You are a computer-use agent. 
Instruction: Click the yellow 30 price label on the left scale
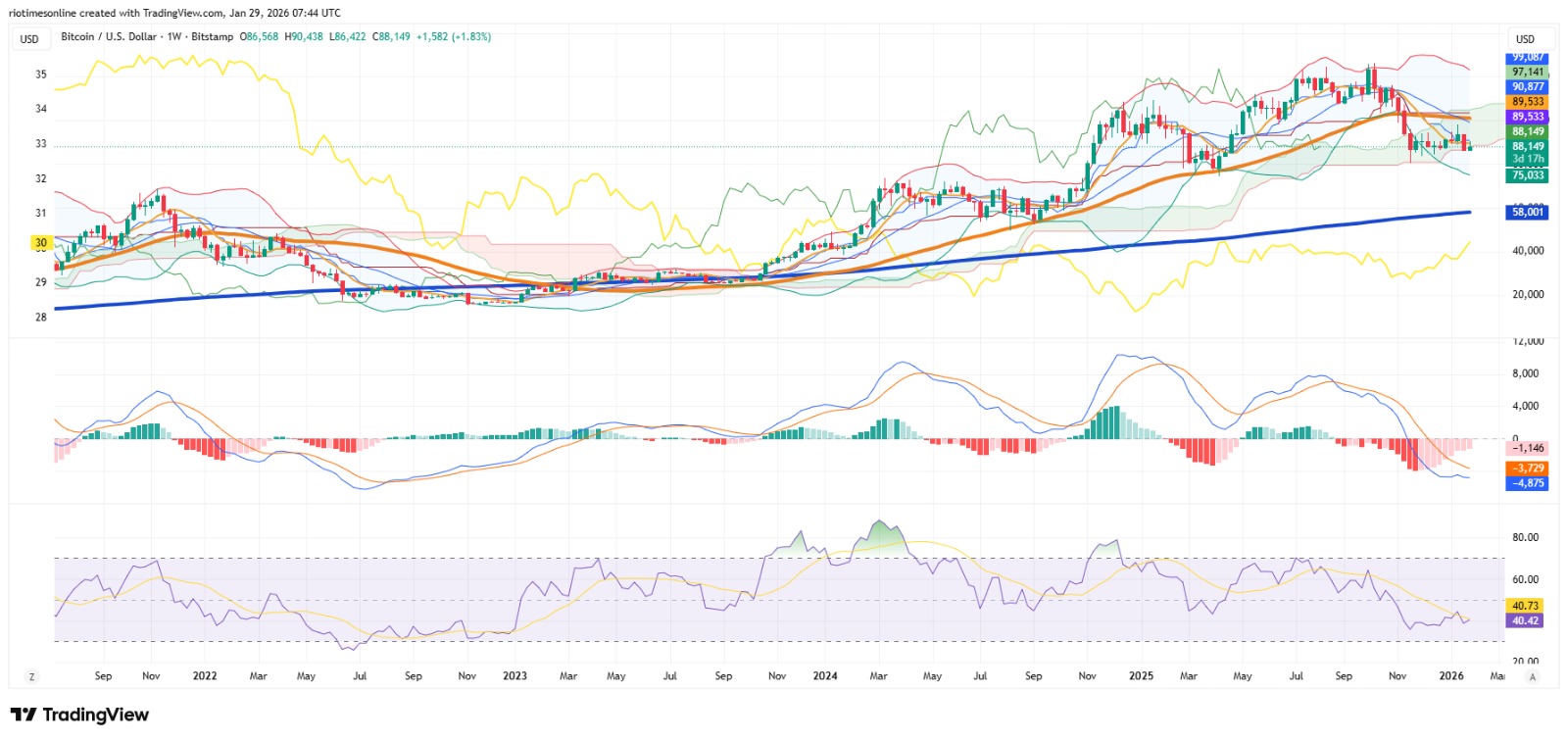[40, 242]
